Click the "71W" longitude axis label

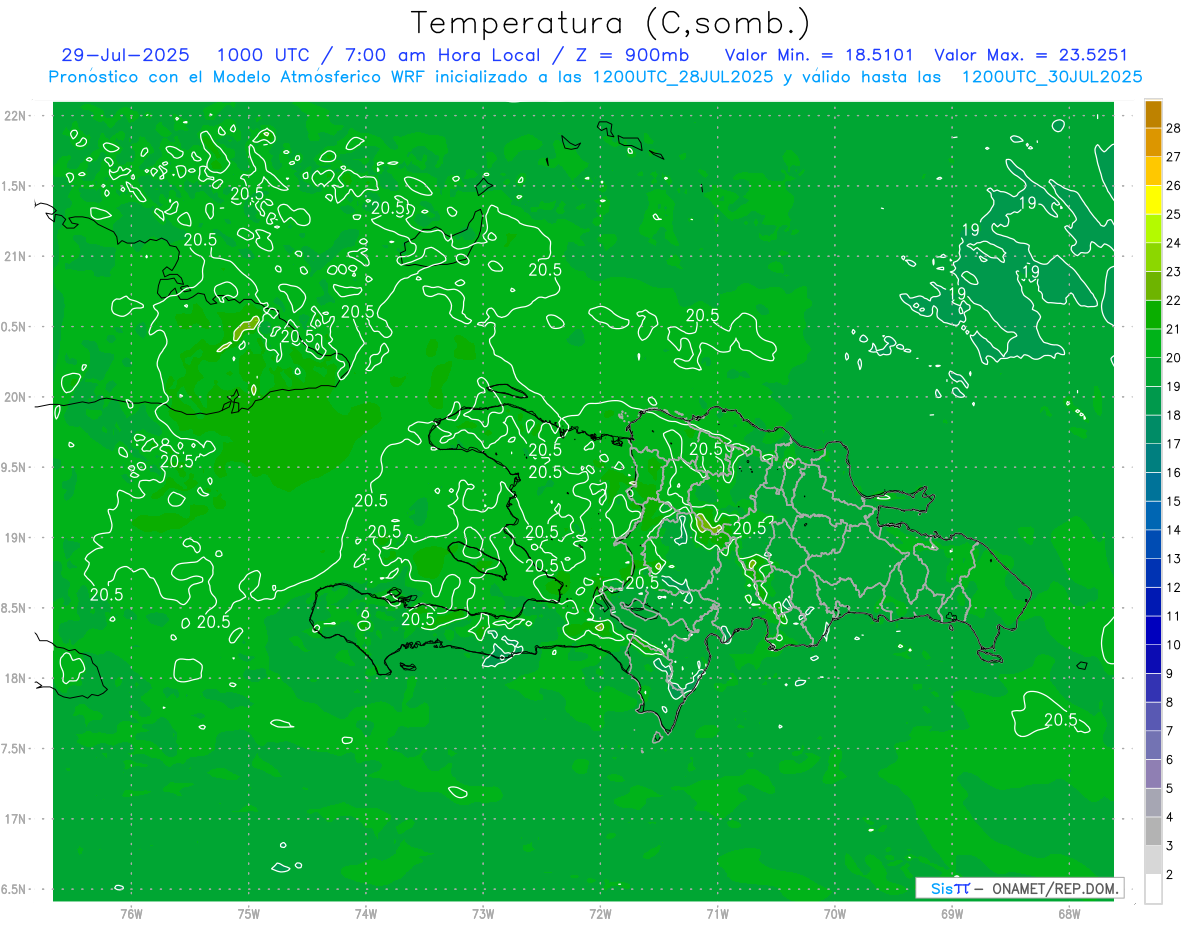717,912
